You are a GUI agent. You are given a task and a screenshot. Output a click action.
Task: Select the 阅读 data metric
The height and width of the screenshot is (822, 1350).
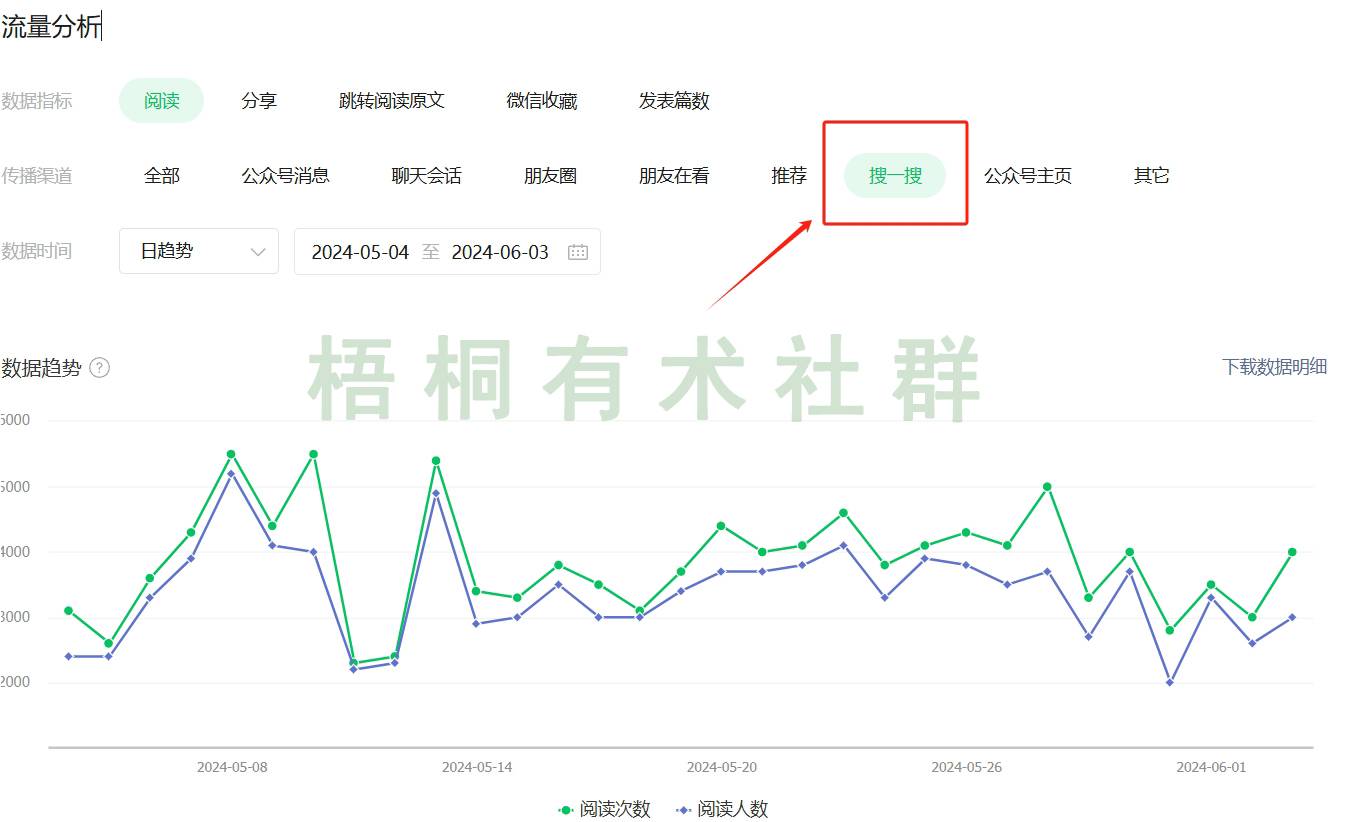160,100
